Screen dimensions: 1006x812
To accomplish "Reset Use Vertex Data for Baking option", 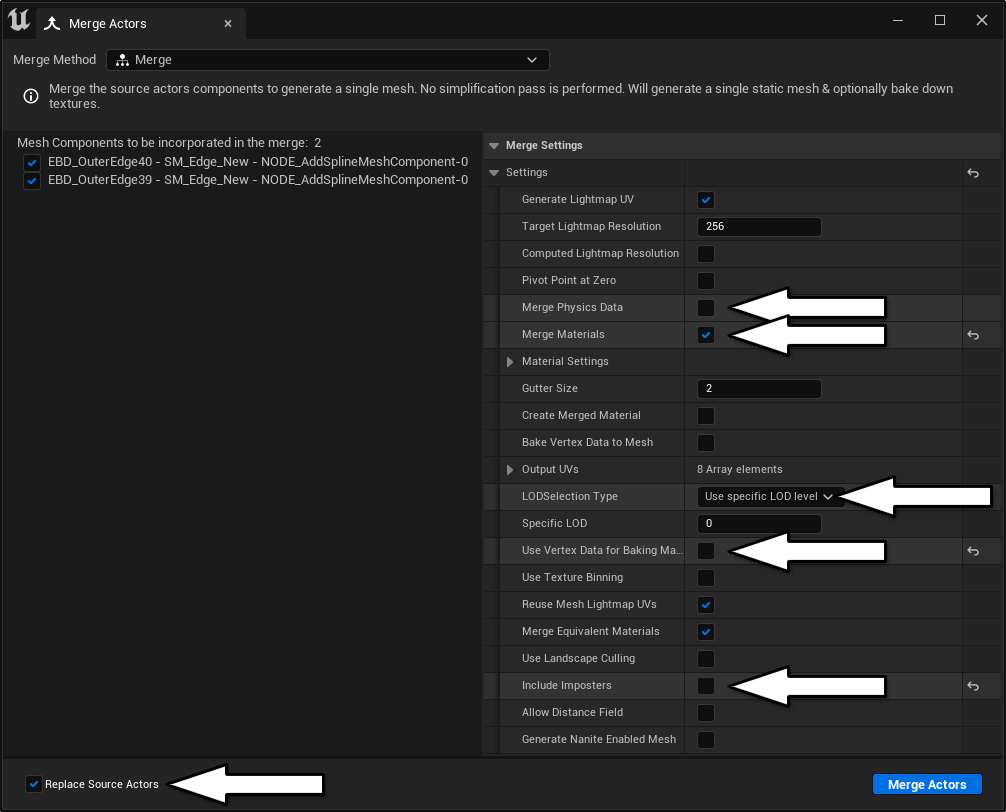I will [972, 551].
